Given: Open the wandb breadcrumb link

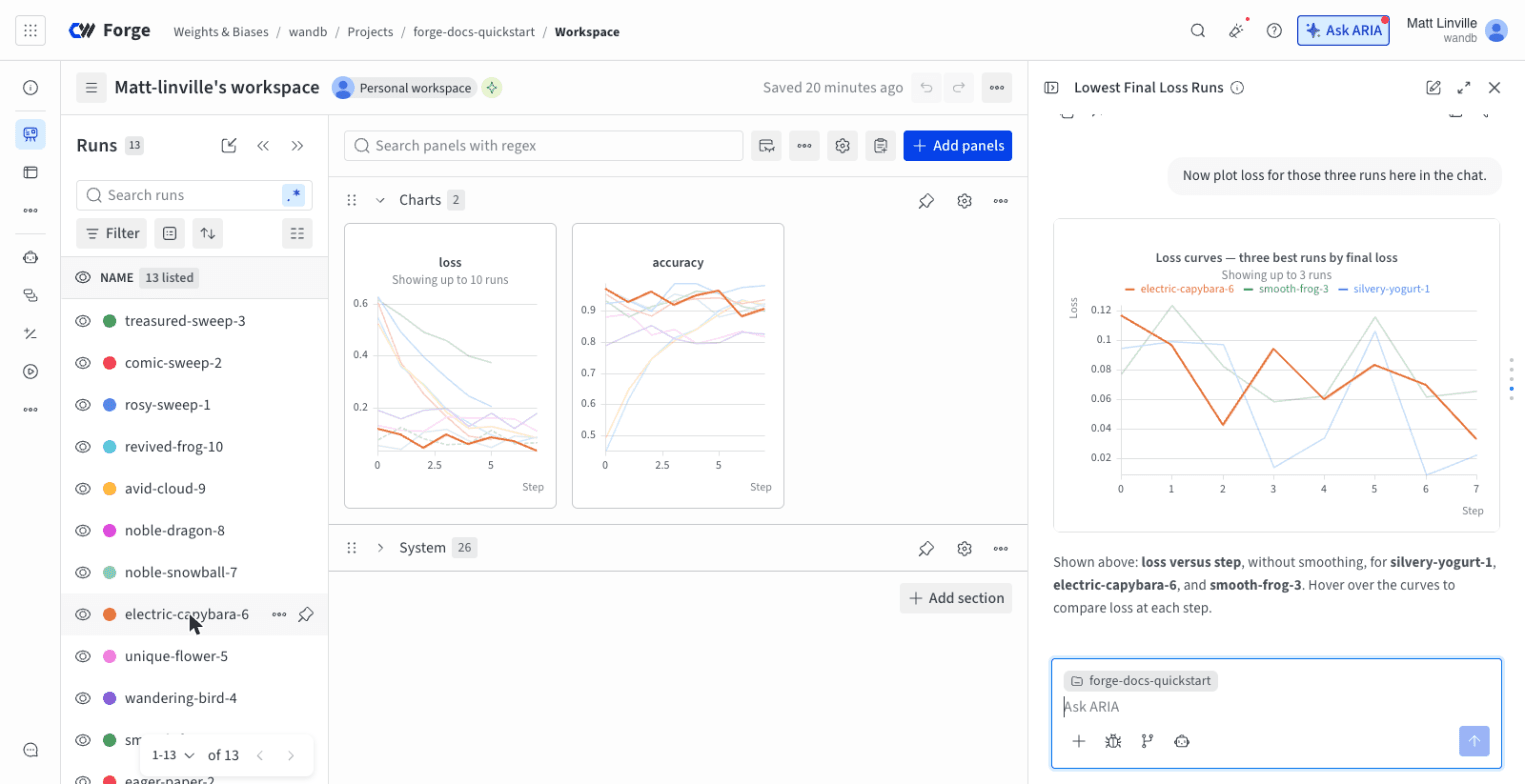Looking at the screenshot, I should tap(308, 31).
